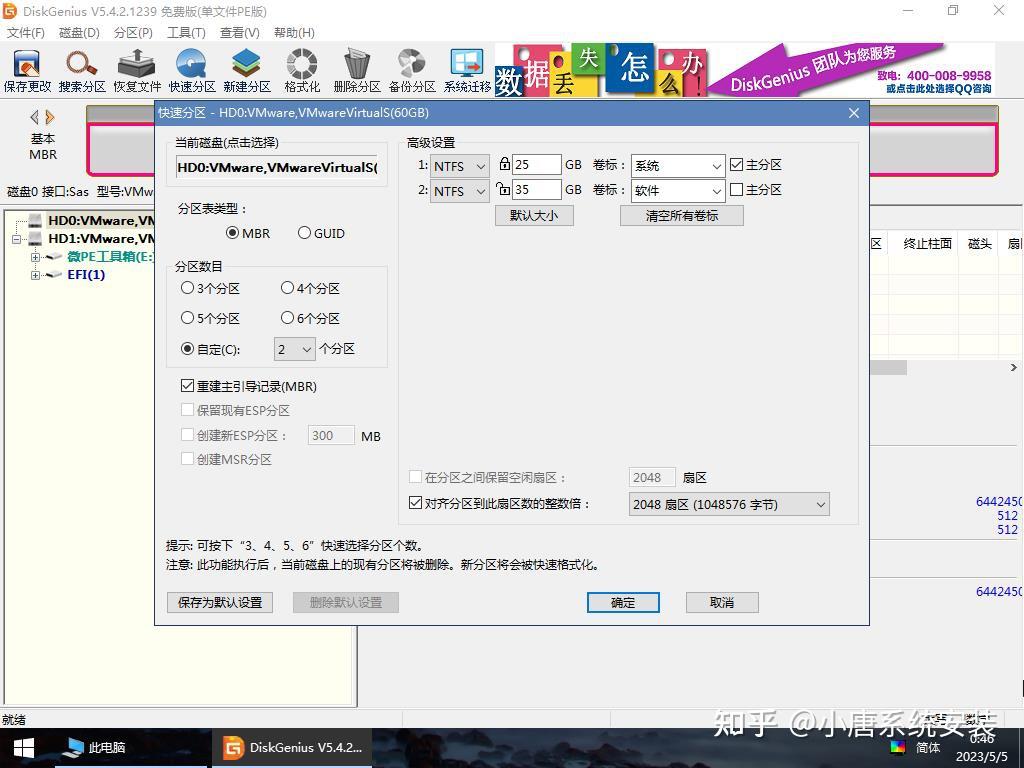Select the 自定(C) custom partition count radio
This screenshot has width=1024, height=768.
point(210,349)
